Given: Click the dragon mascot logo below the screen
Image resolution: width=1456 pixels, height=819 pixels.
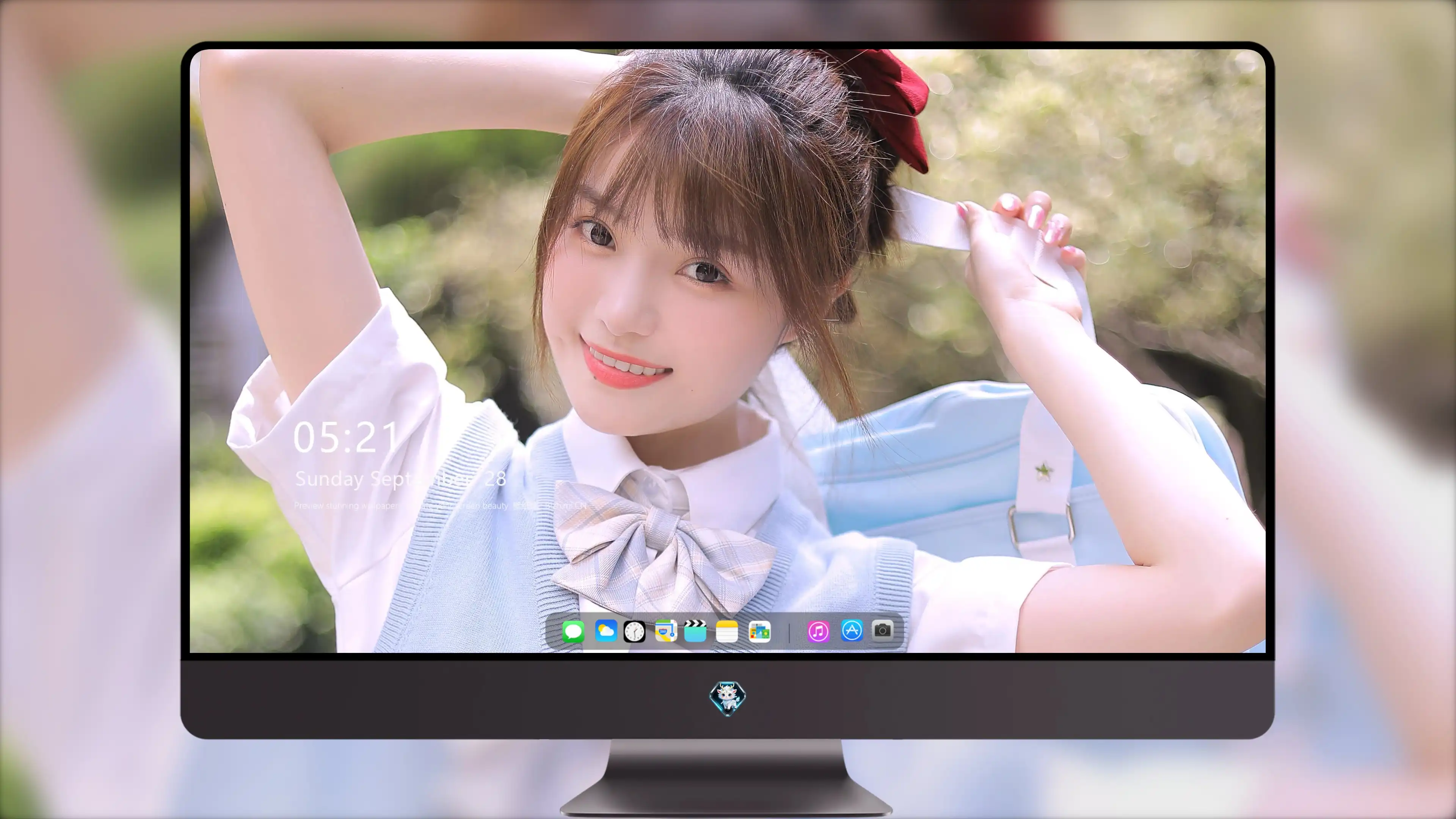Looking at the screenshot, I should pyautogui.click(x=728, y=698).
